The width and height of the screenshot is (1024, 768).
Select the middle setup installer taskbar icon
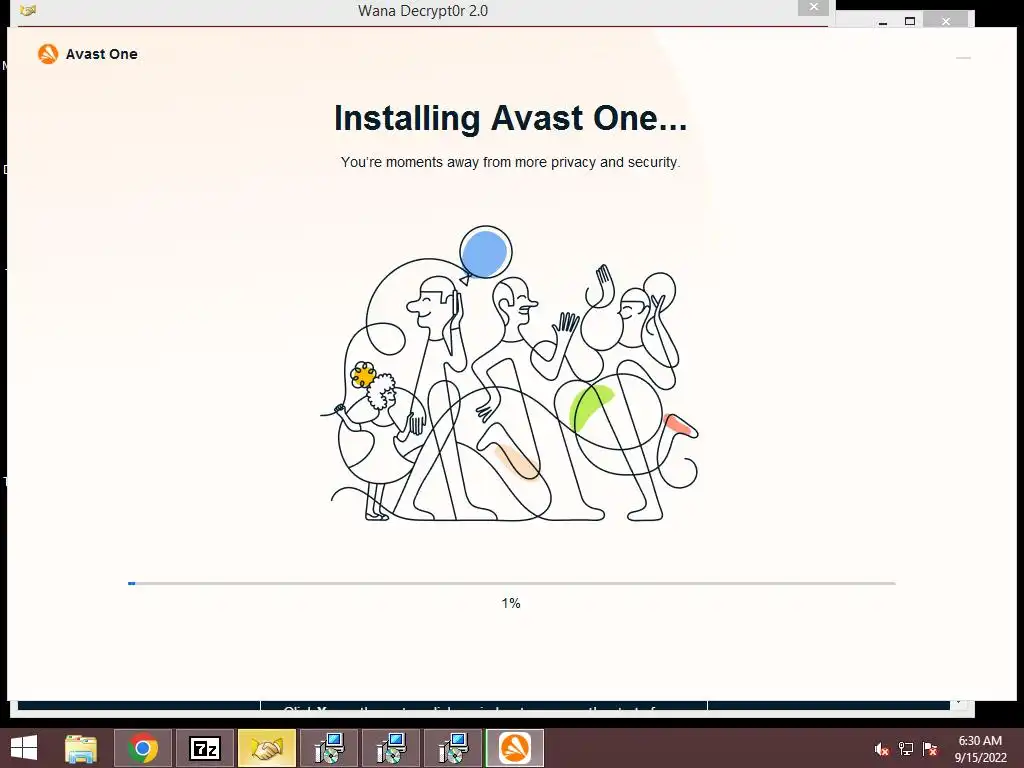pos(391,748)
